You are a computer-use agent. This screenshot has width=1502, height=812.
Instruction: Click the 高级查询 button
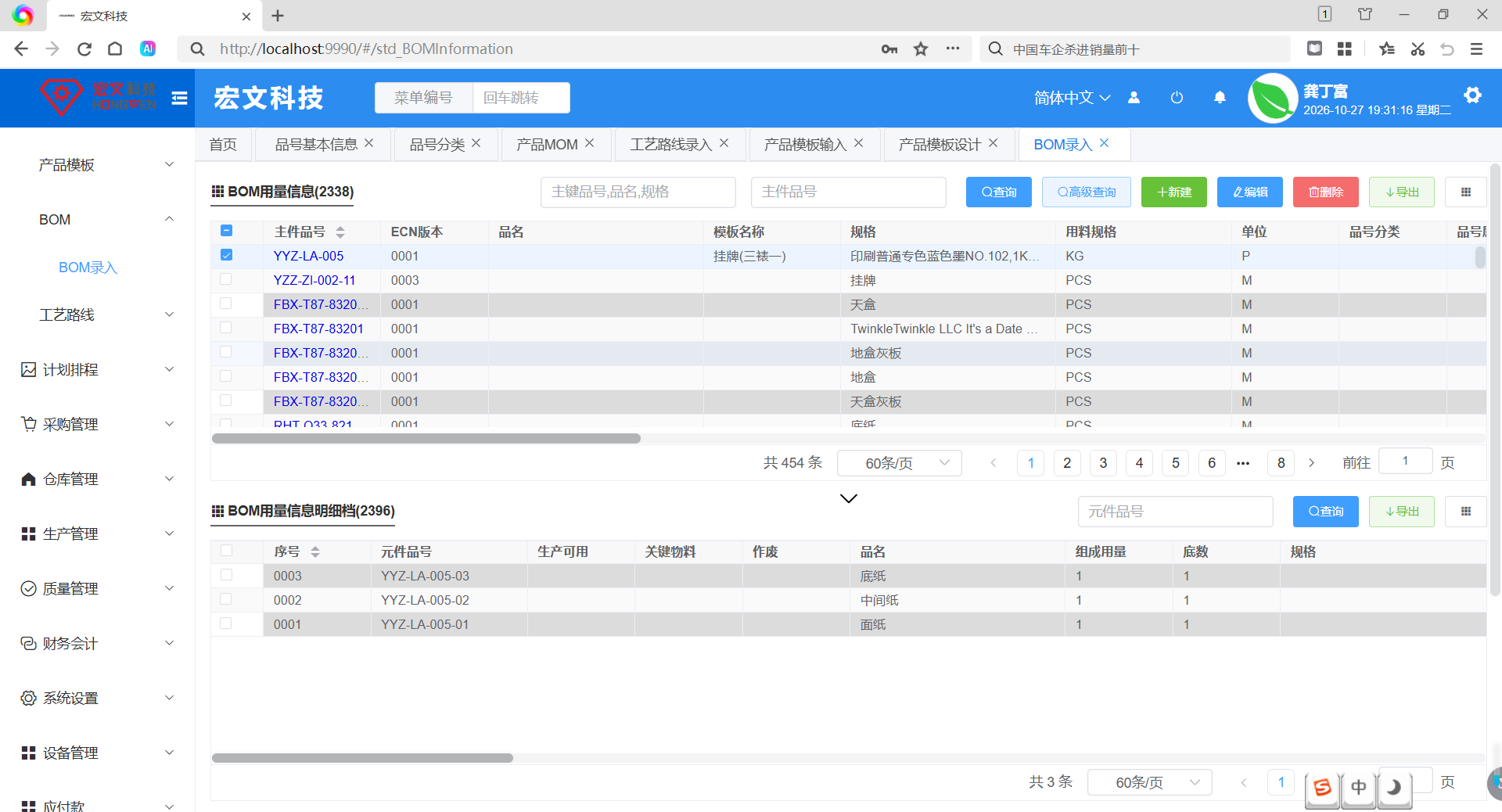[1086, 192]
